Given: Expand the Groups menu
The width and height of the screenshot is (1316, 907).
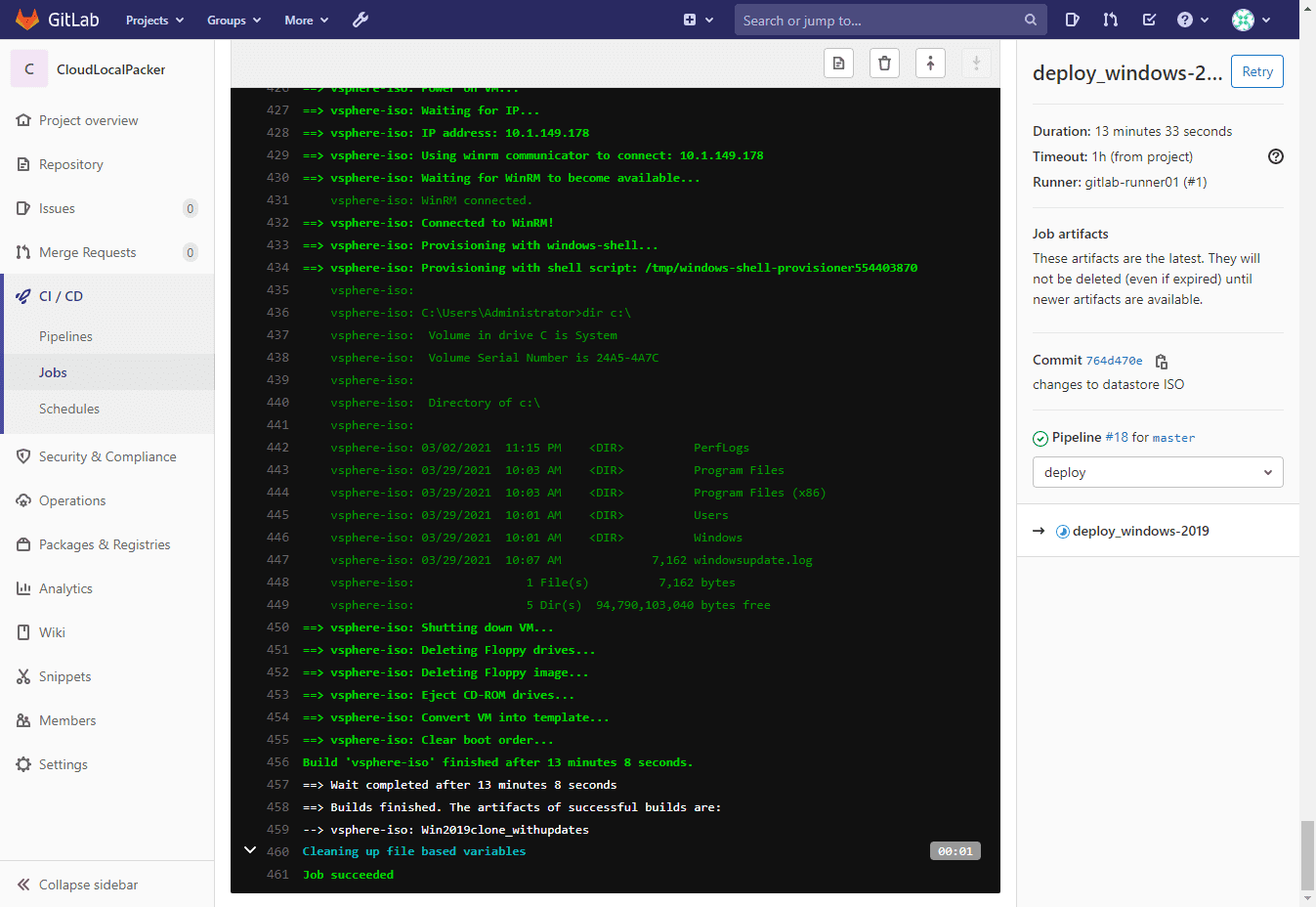Looking at the screenshot, I should tap(233, 20).
